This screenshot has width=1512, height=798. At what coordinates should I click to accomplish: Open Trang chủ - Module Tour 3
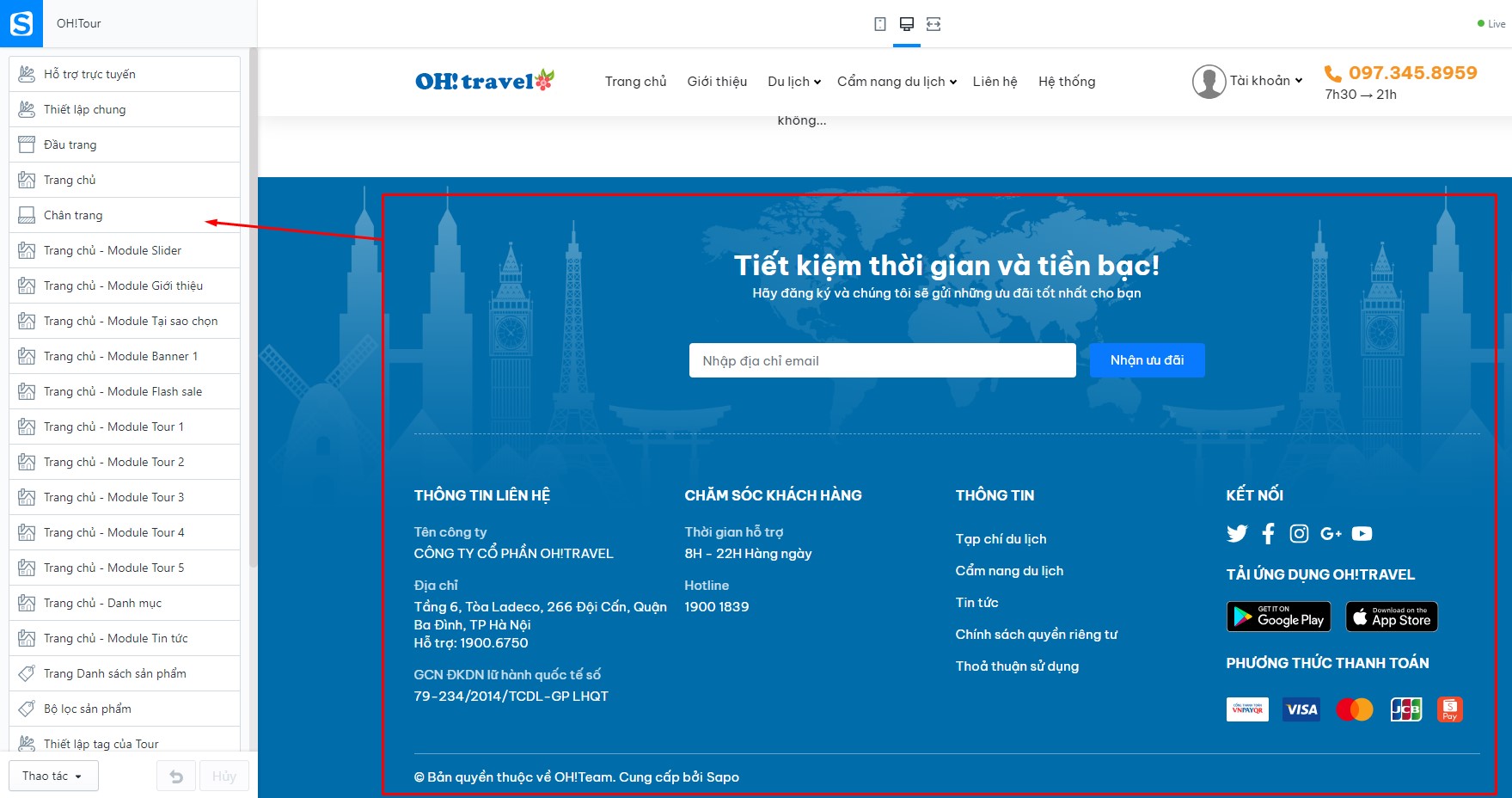pos(125,497)
